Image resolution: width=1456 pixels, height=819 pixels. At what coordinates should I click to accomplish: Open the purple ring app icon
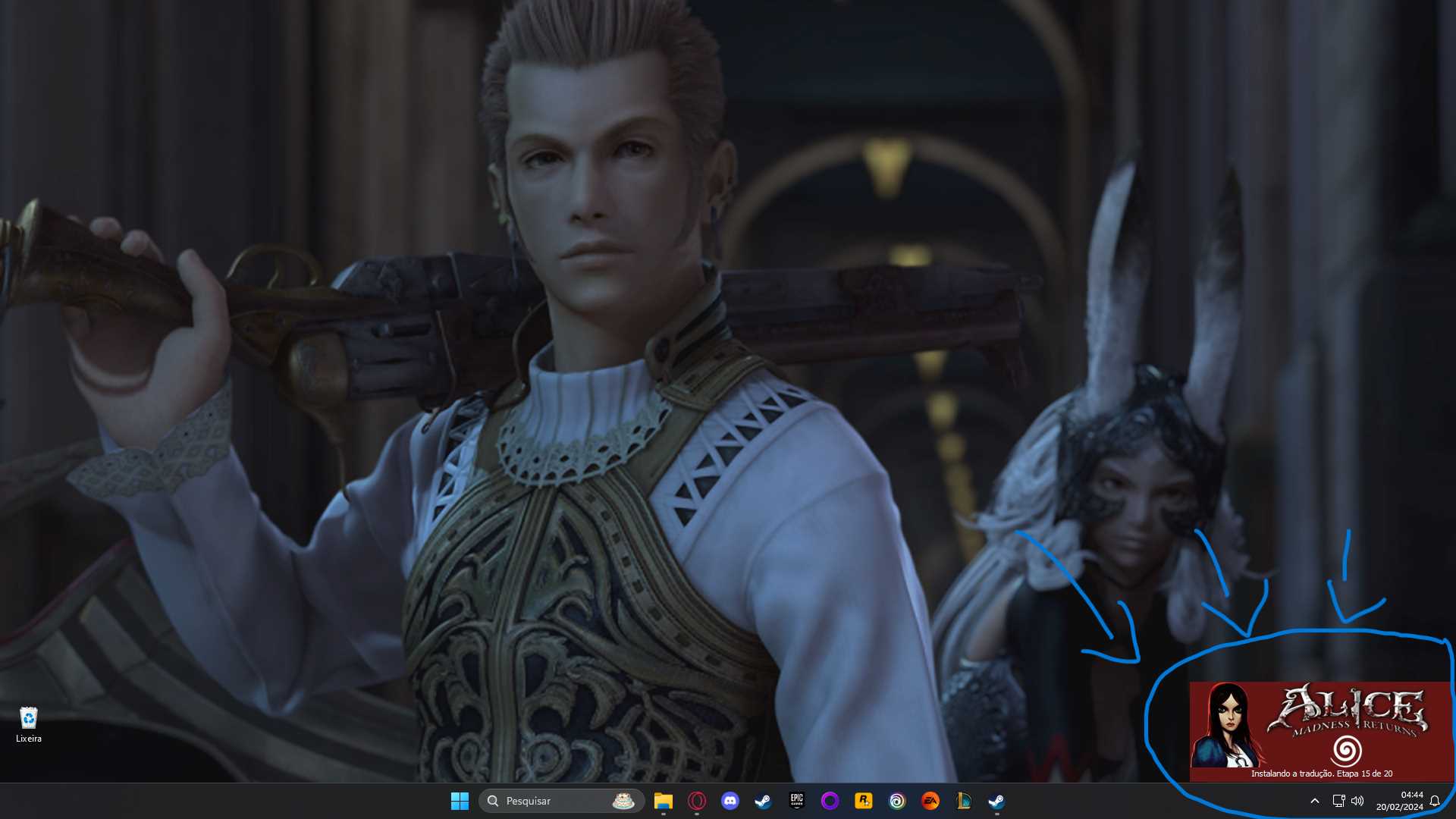(830, 801)
